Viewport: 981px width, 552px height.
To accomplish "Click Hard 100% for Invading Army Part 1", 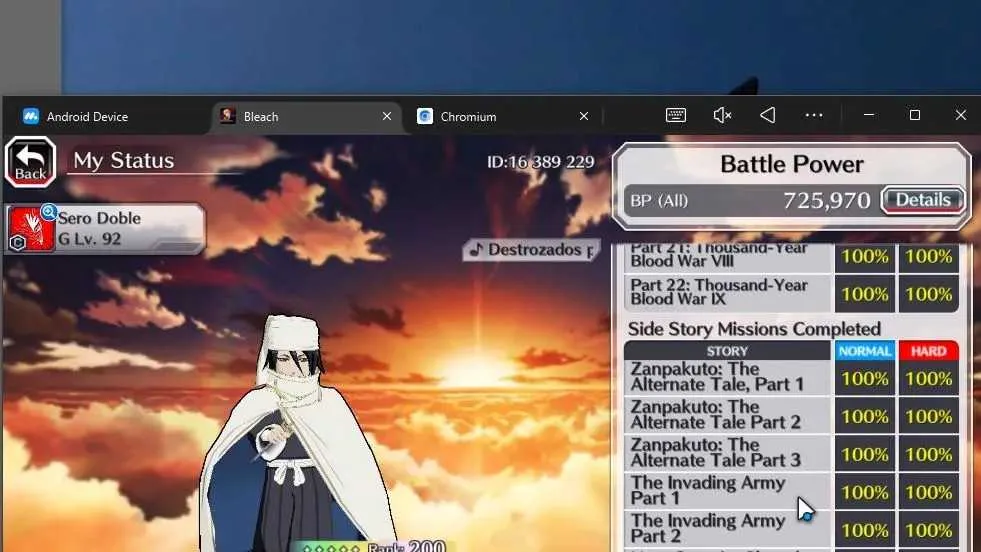I will [928, 492].
